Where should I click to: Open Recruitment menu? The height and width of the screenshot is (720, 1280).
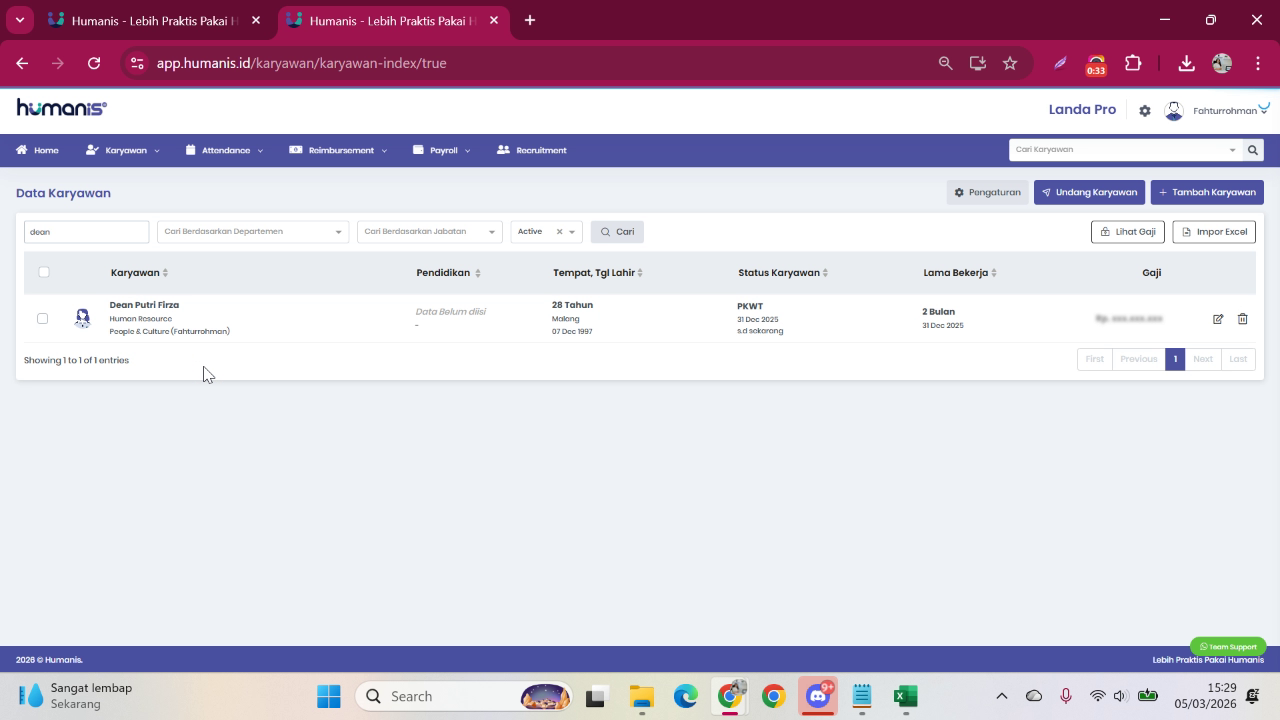532,150
